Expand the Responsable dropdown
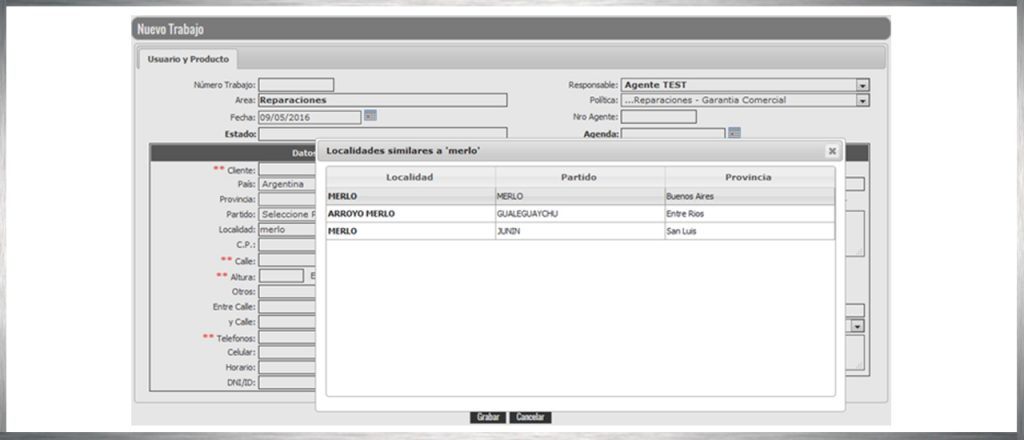1024x440 pixels. (x=862, y=86)
